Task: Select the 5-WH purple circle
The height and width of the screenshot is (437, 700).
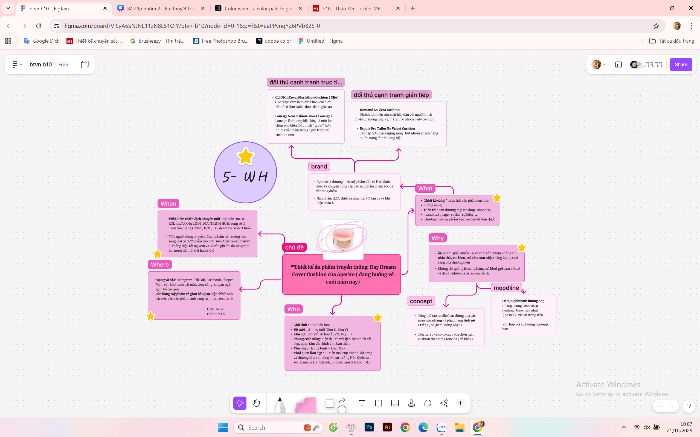Action: (245, 172)
